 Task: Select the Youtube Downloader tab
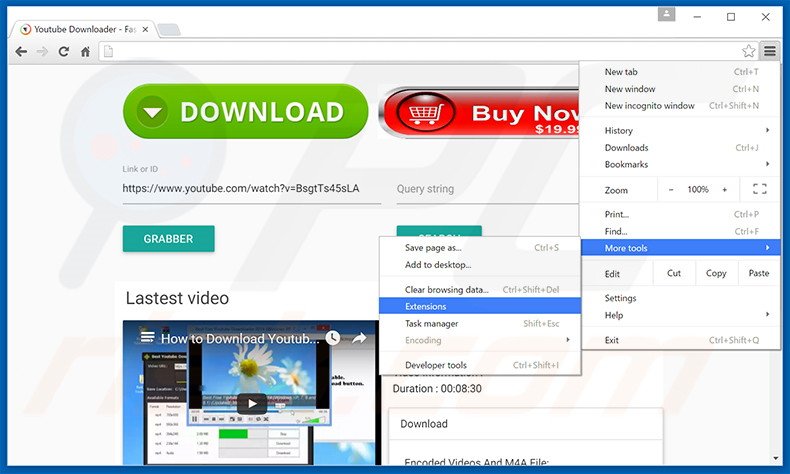(x=85, y=30)
